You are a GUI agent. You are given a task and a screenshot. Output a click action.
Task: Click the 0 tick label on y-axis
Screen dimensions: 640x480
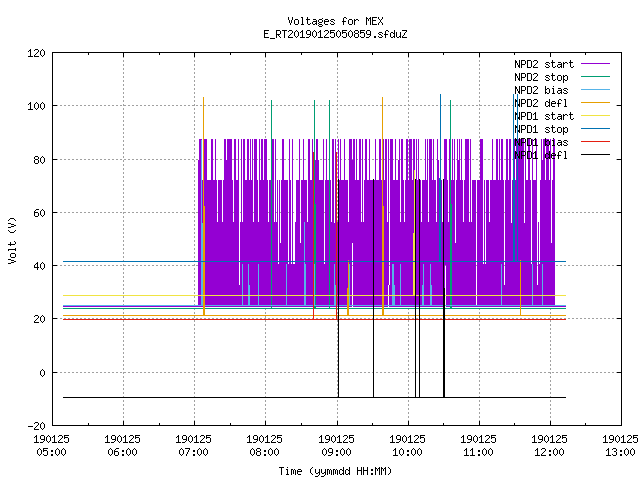click(42, 373)
